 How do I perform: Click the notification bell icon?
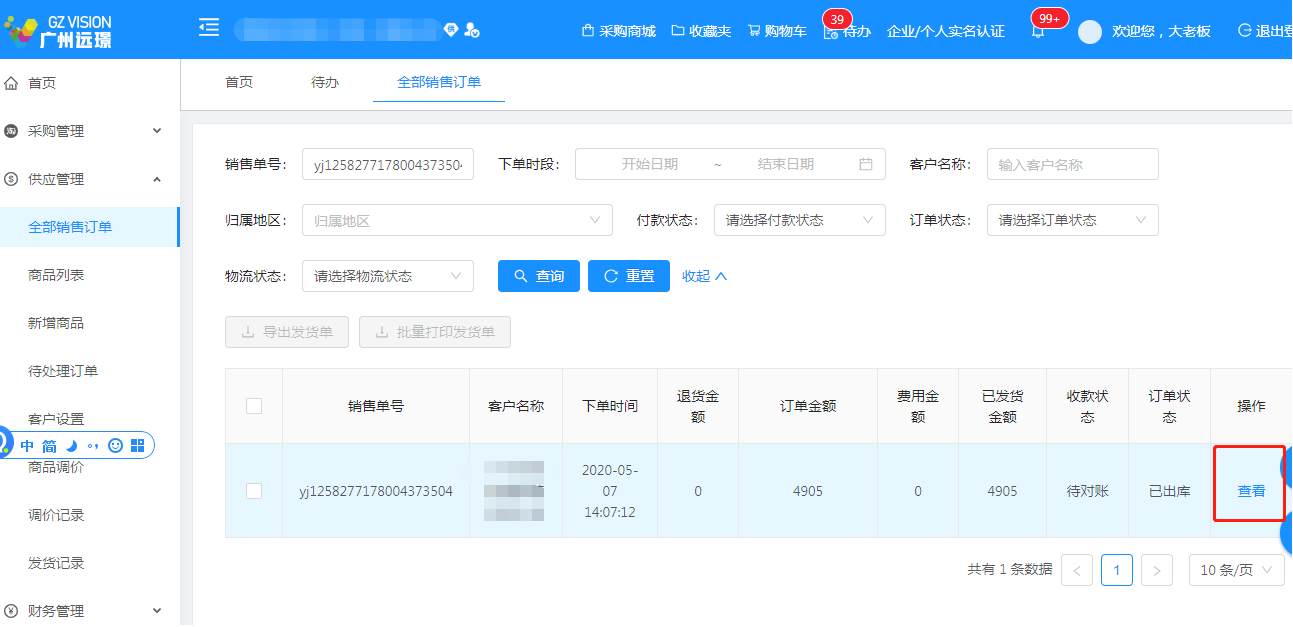point(1038,31)
